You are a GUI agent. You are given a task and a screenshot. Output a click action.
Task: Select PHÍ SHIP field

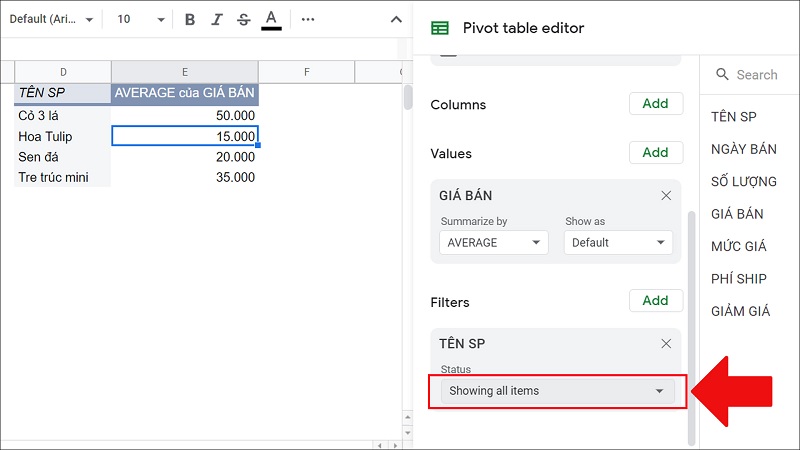(x=739, y=279)
